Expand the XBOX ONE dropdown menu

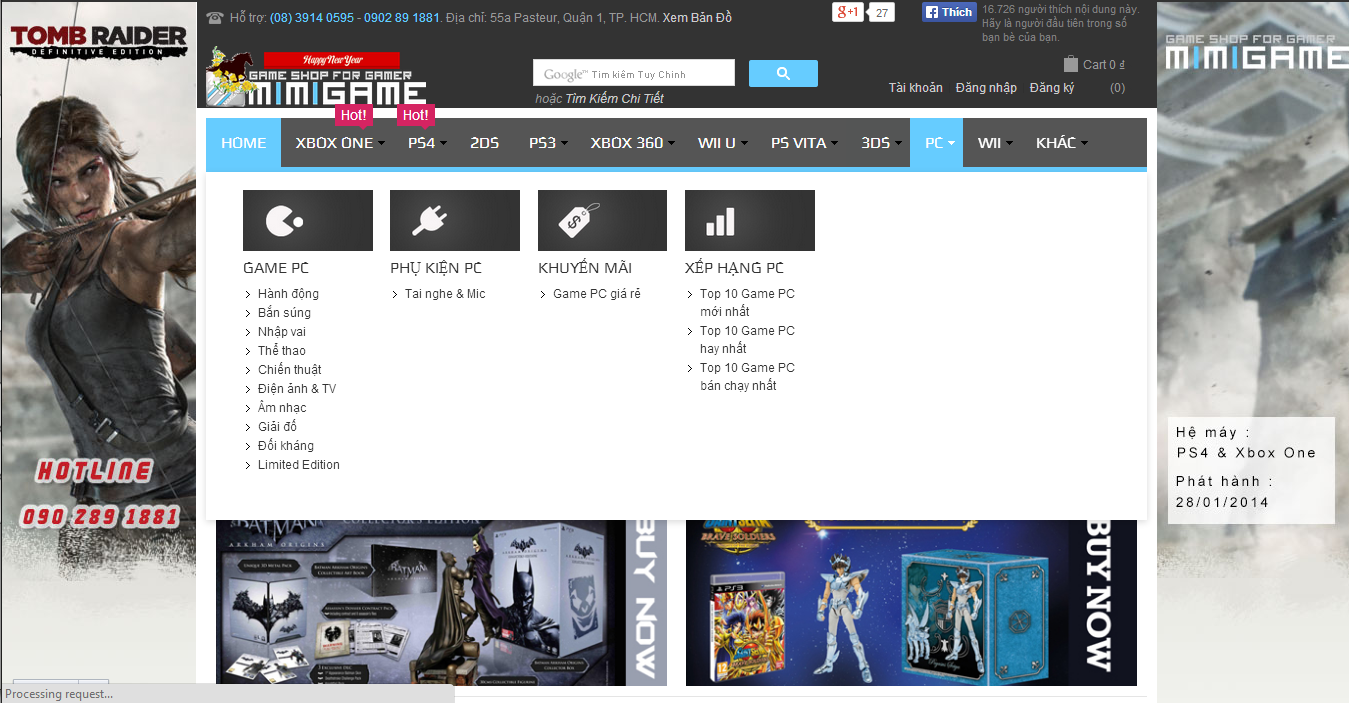340,143
